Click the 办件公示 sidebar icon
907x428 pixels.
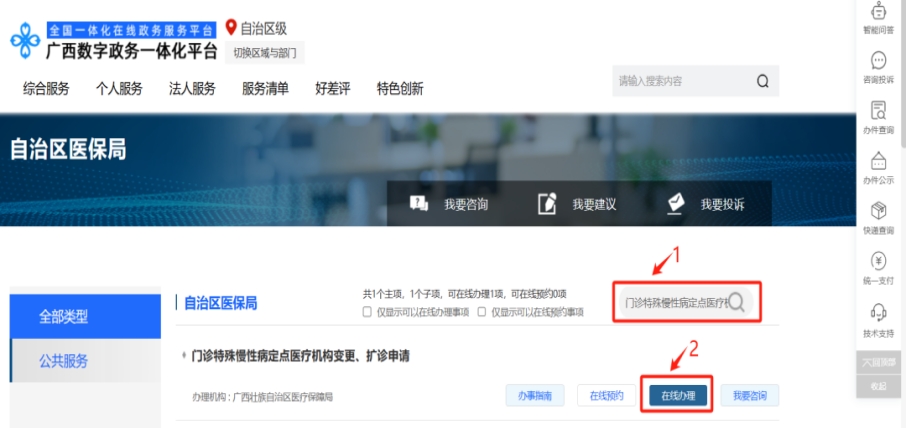point(879,161)
